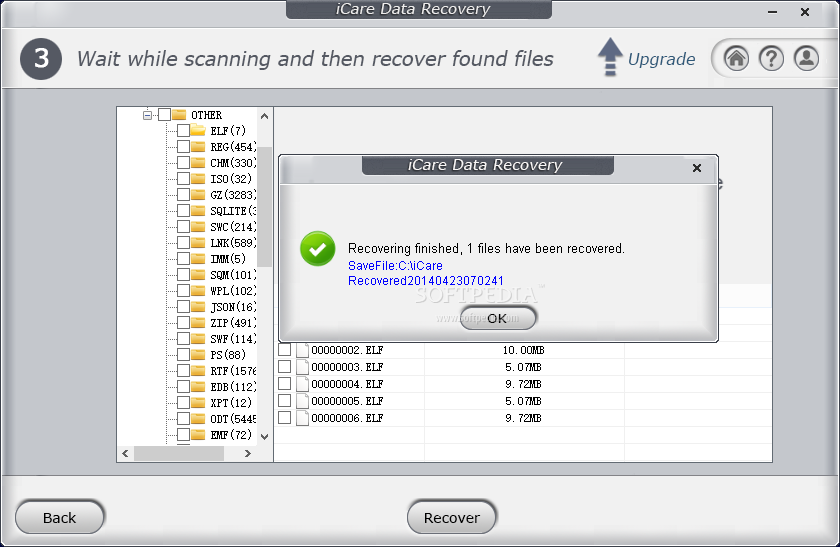840x547 pixels.
Task: Minimize the iCare Data Recovery window
Action: pos(772,12)
